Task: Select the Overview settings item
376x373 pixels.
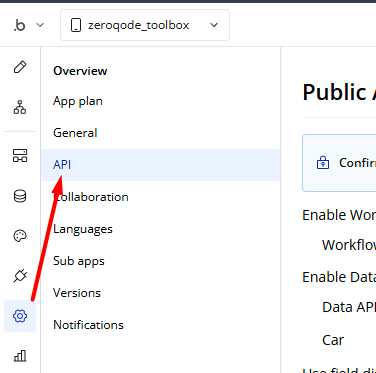Action: (x=80, y=71)
